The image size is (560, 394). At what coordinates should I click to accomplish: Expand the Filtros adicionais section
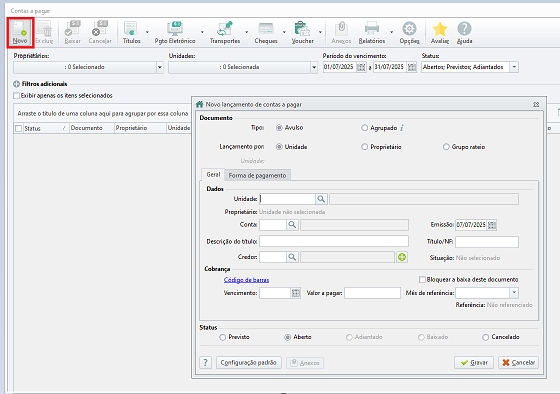click(16, 84)
